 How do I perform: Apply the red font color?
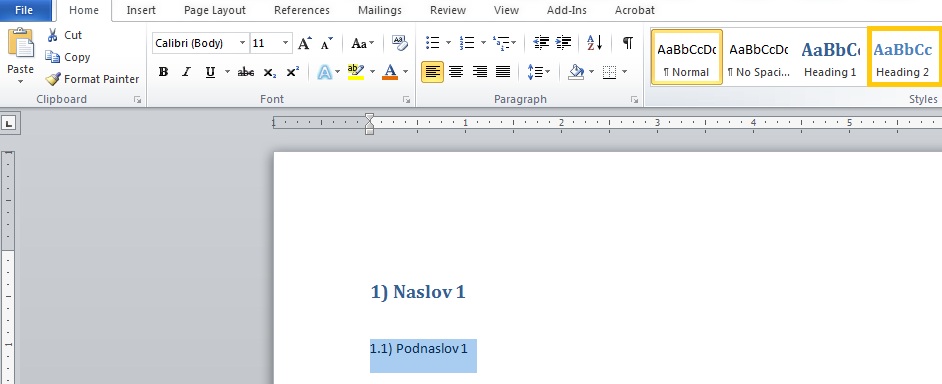pos(390,72)
